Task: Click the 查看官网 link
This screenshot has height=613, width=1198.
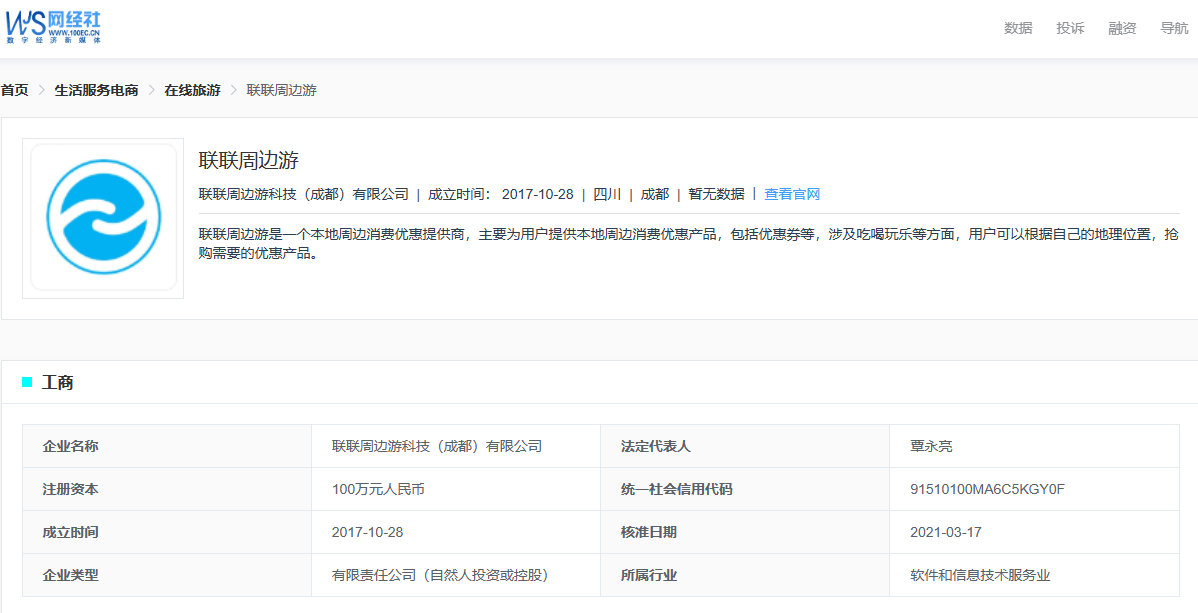Action: pyautogui.click(x=792, y=194)
